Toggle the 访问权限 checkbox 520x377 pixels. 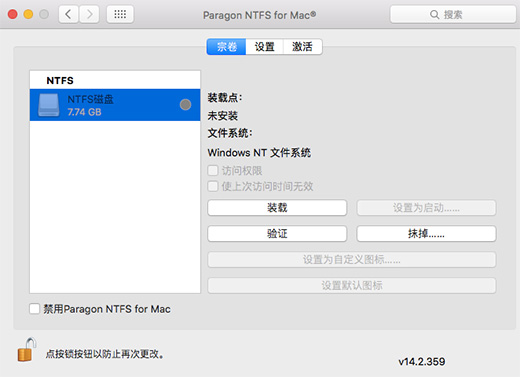point(213,170)
